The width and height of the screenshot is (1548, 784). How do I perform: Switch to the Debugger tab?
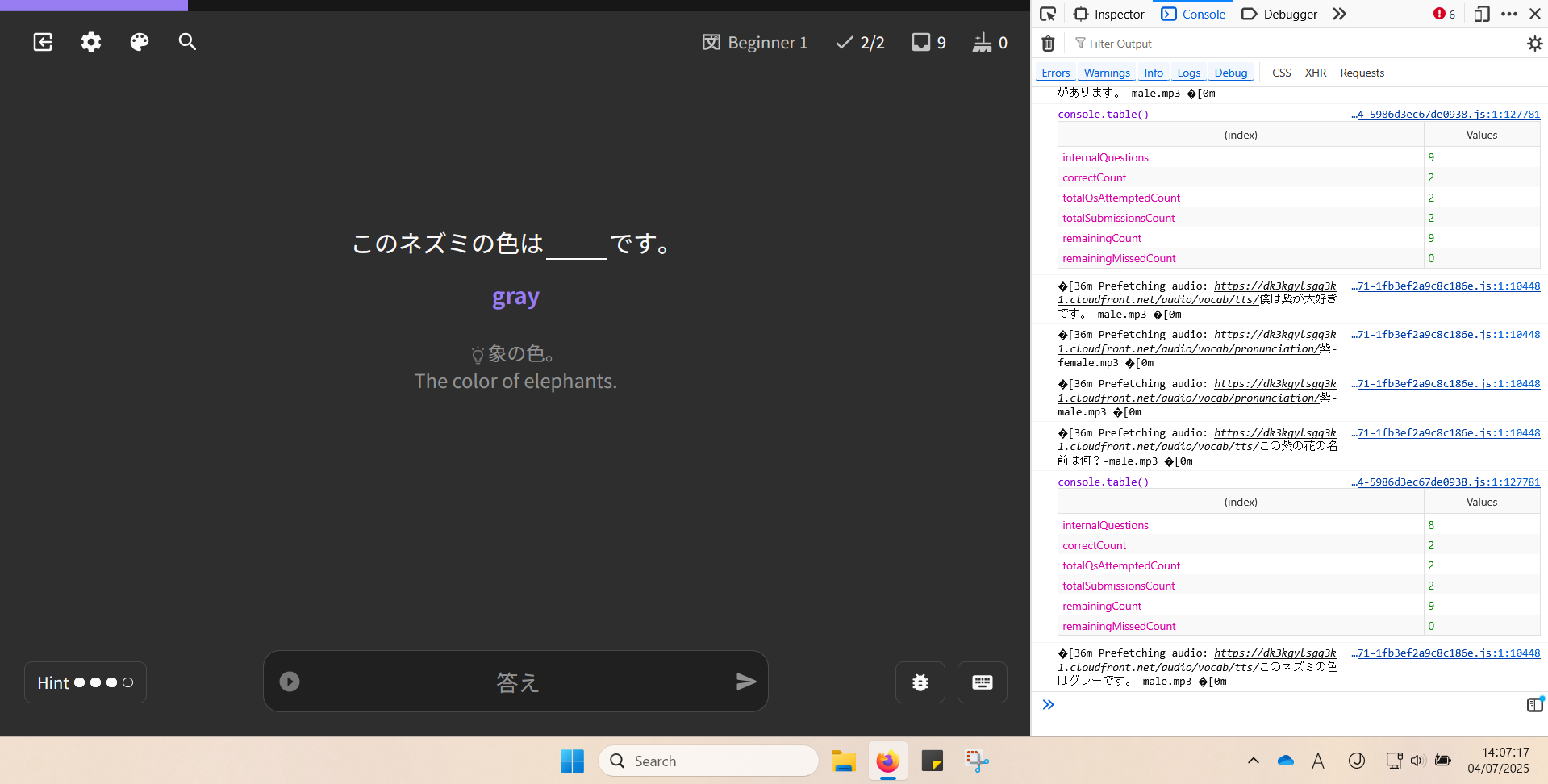1279,14
